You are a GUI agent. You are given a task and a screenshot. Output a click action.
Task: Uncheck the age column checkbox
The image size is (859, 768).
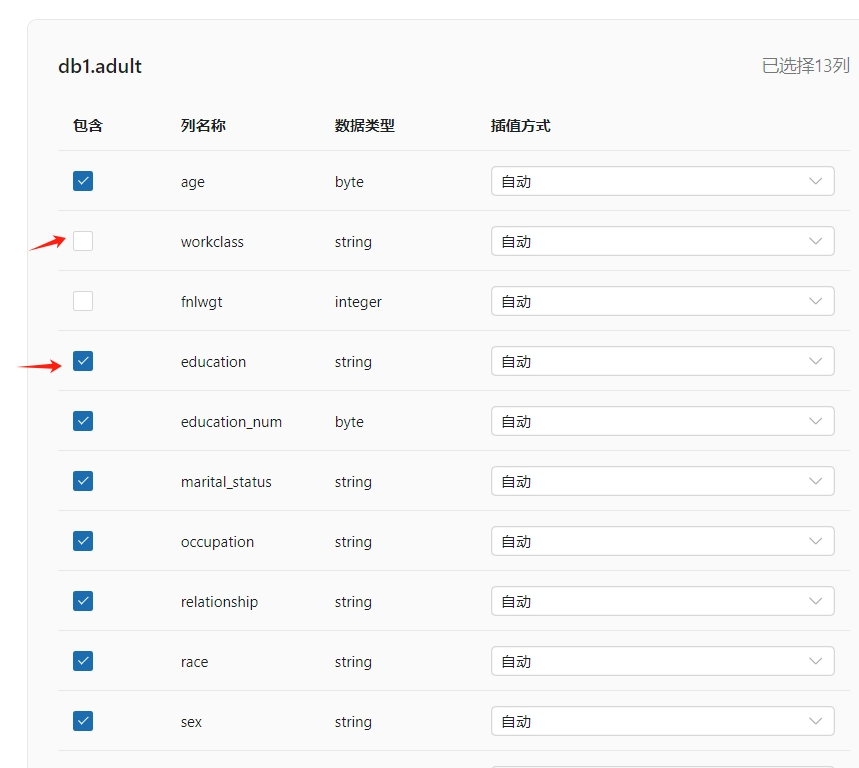(83, 181)
